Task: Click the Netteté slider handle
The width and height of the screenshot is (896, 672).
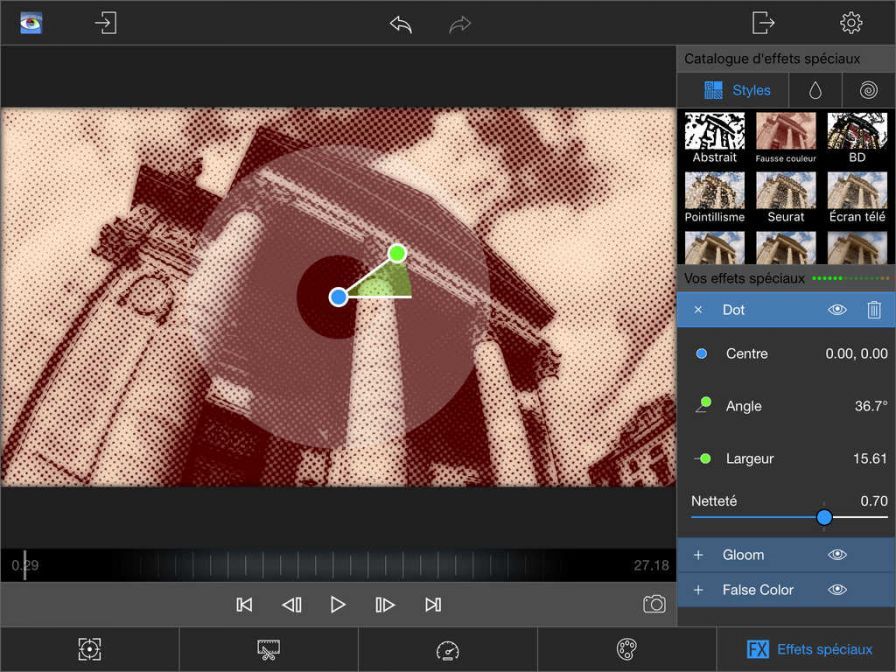Action: pos(824,517)
